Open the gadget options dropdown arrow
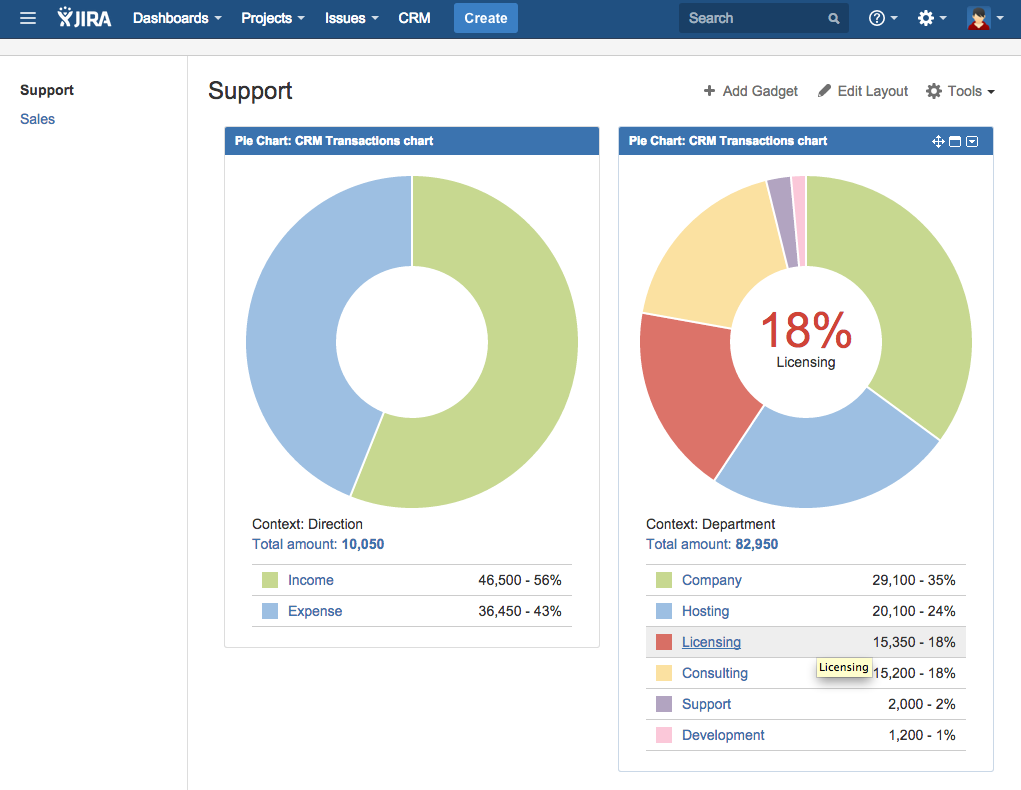1021x790 pixels. pyautogui.click(x=972, y=142)
